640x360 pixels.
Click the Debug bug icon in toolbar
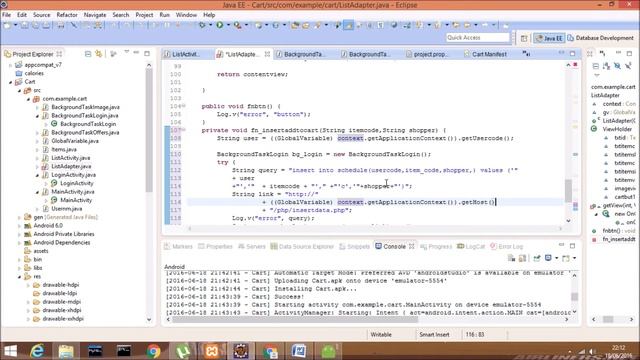[x=202, y=25]
